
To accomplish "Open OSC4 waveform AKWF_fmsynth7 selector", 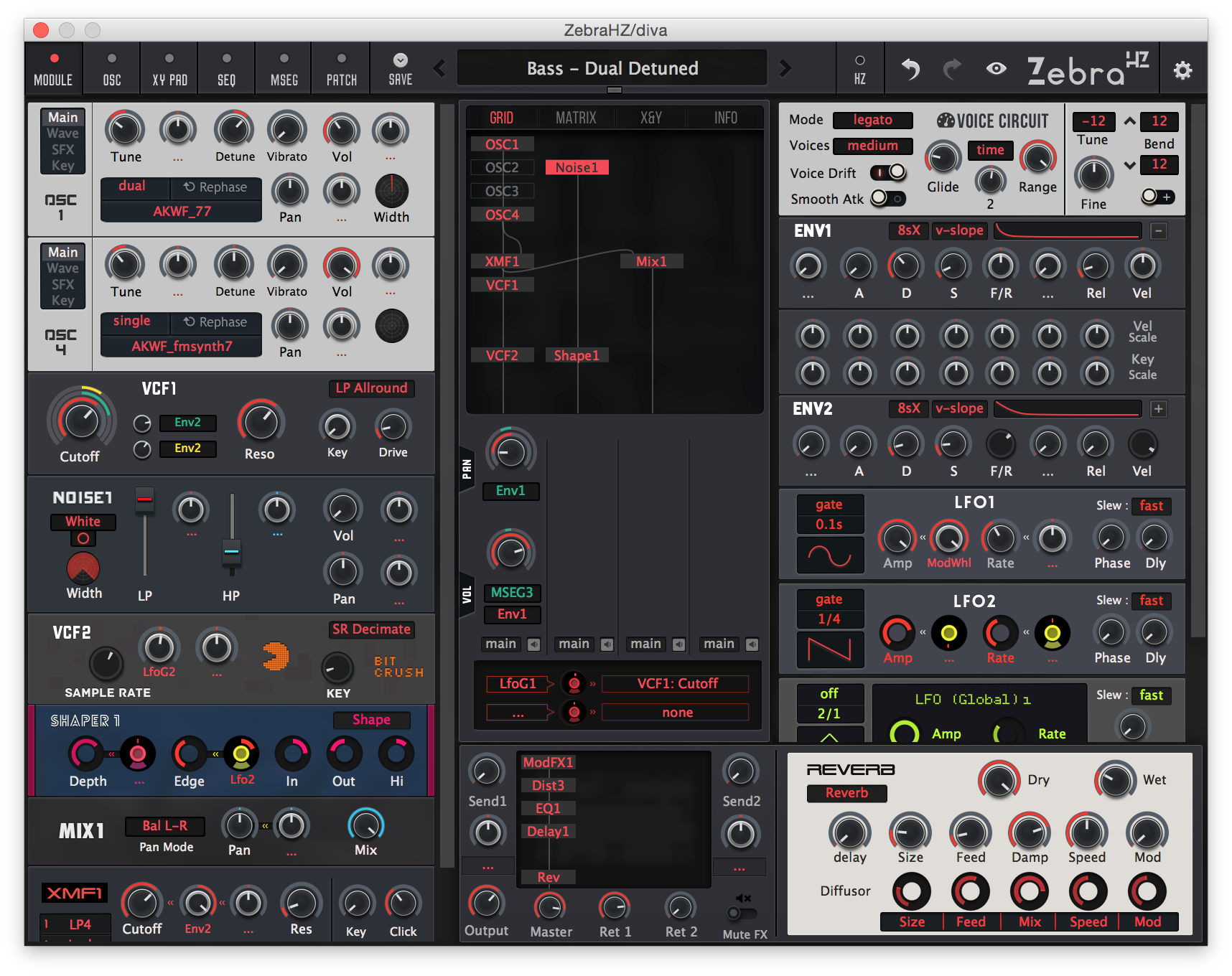I will [x=182, y=347].
